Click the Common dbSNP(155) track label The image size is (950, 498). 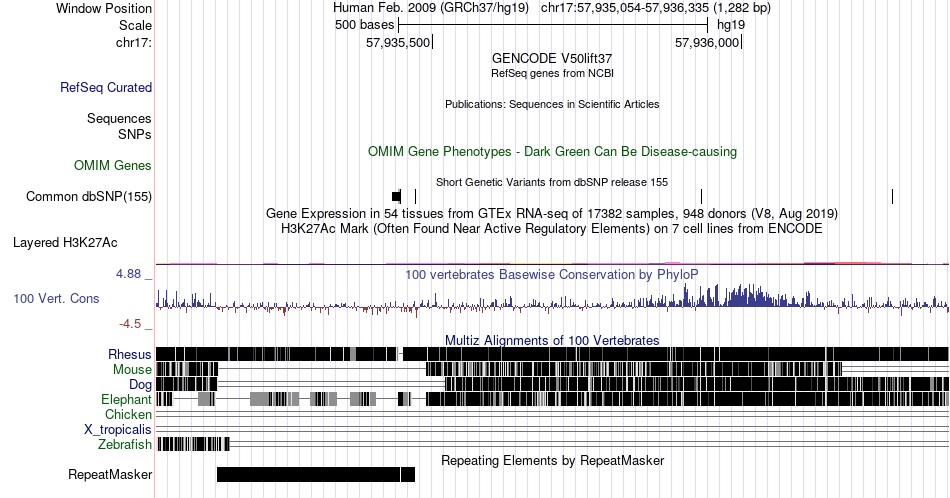pyautogui.click(x=89, y=196)
